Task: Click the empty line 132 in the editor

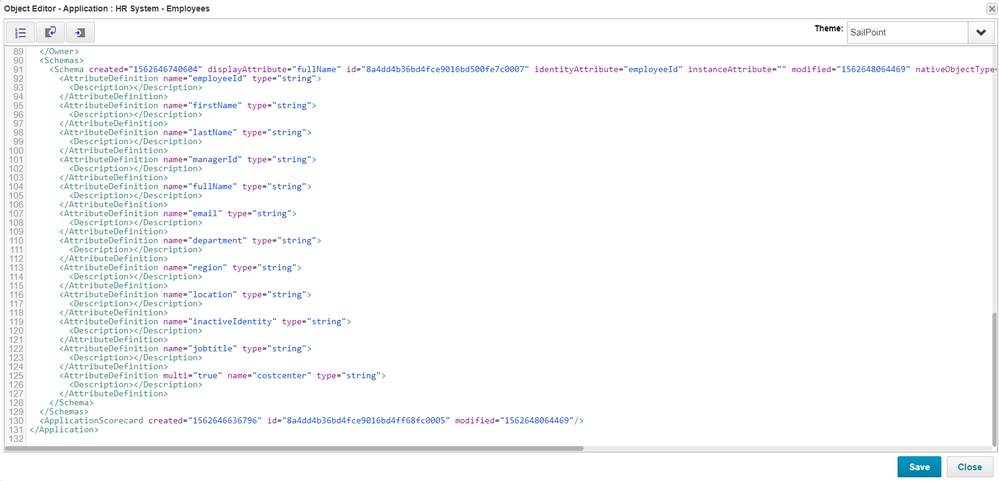Action: (300, 439)
